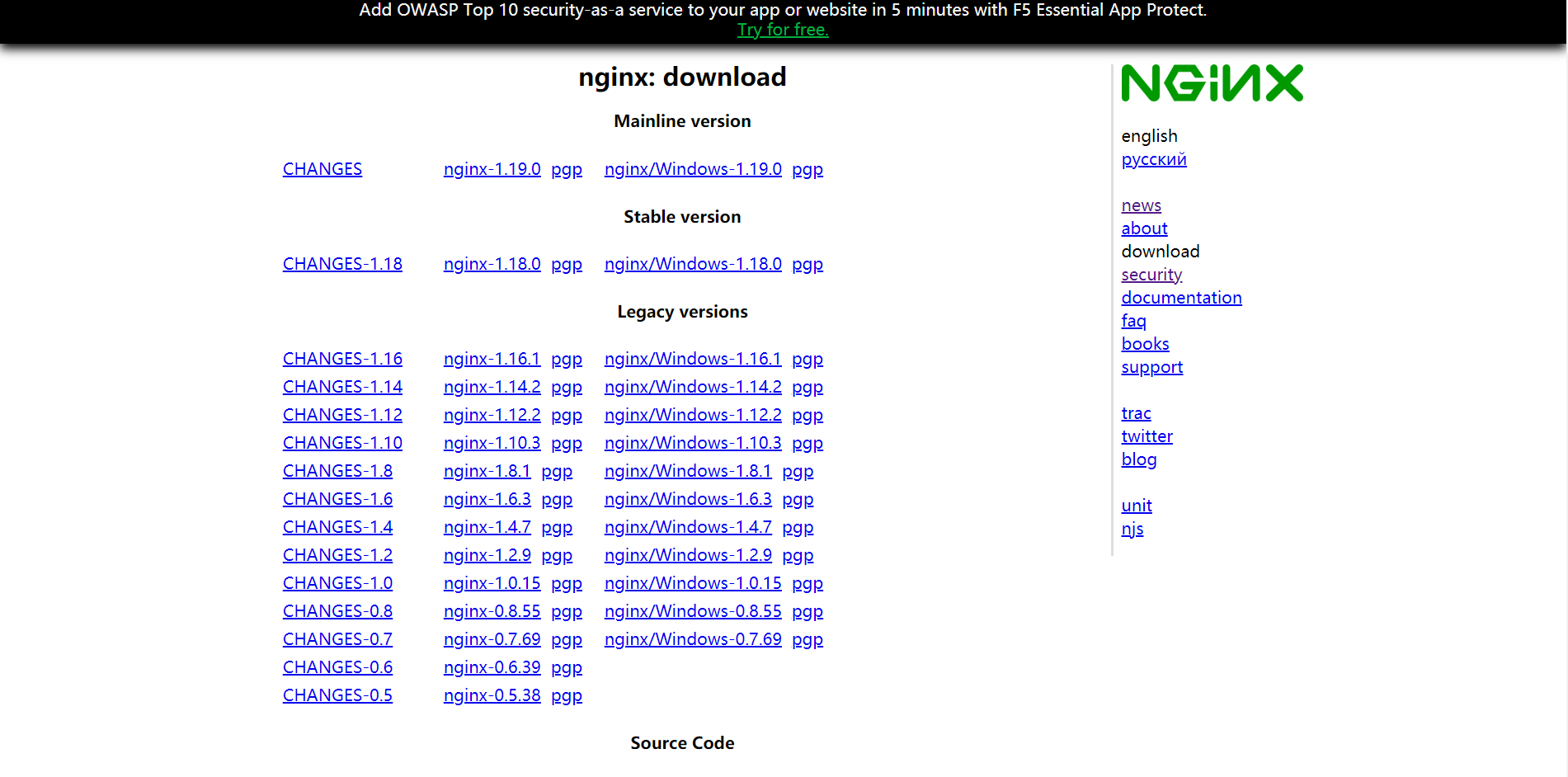
Task: Download the oldest release nginx-0.5.38
Action: (492, 695)
